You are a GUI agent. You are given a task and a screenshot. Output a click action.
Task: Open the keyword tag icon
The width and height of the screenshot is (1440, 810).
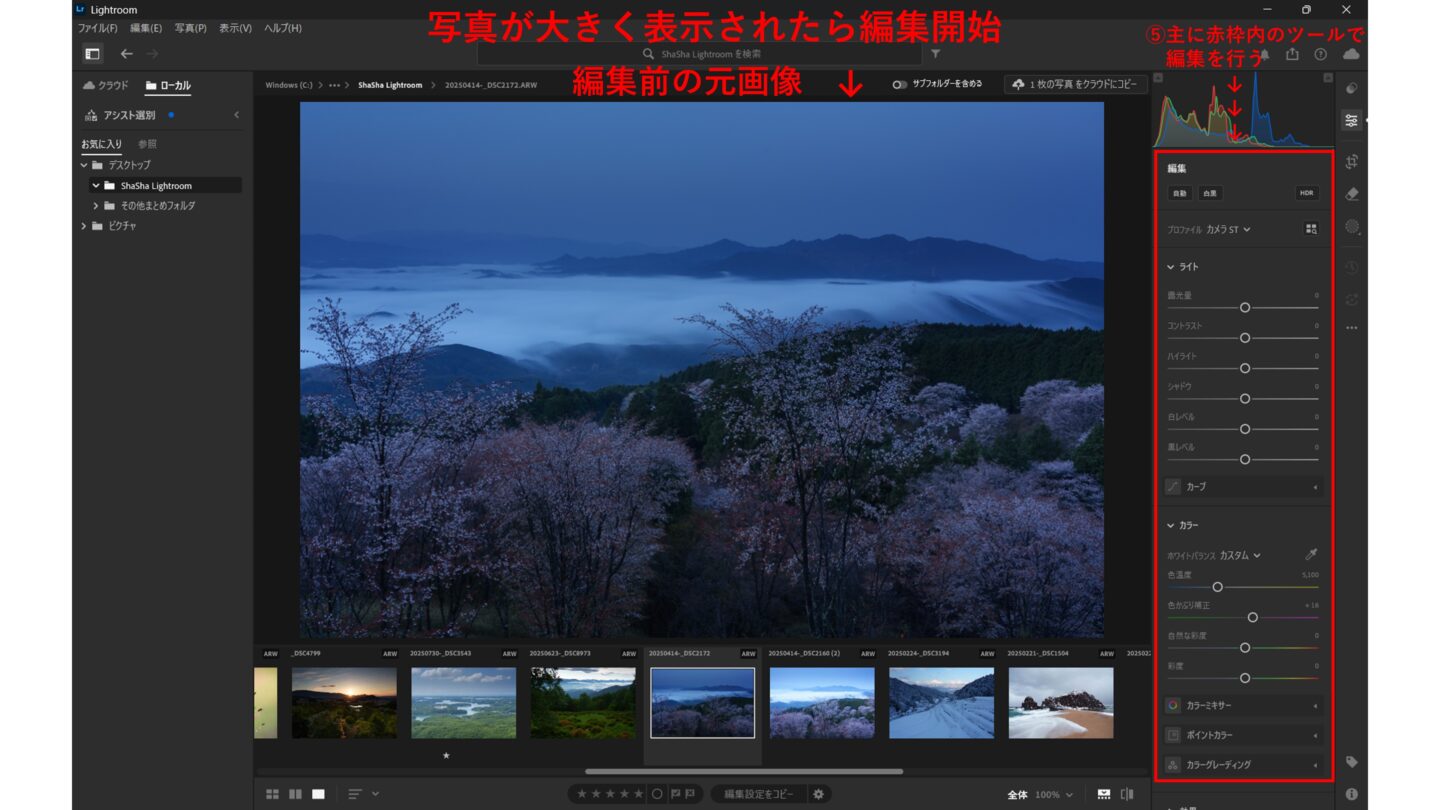1352,762
